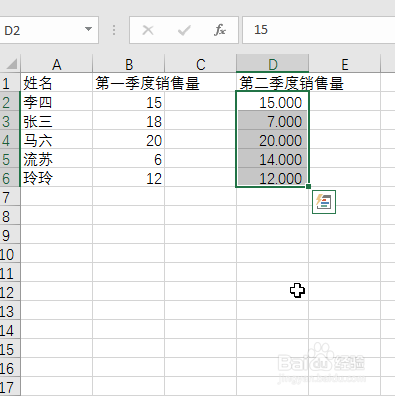
Task: Select row 10 header
Action: point(10,254)
